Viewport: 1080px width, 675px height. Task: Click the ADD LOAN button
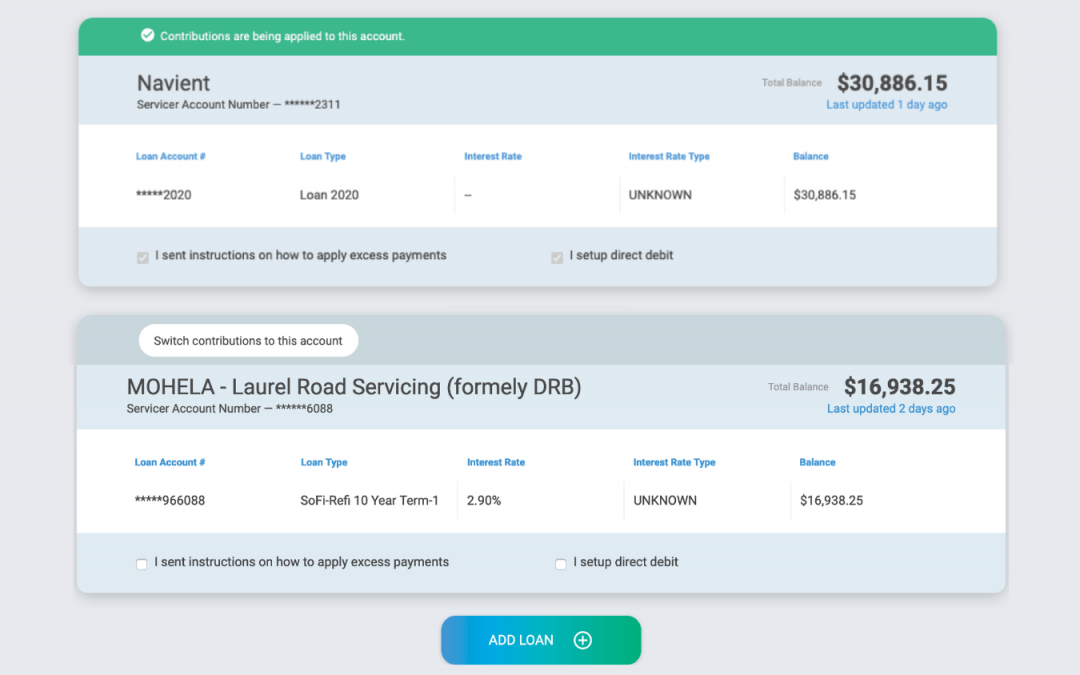(541, 640)
